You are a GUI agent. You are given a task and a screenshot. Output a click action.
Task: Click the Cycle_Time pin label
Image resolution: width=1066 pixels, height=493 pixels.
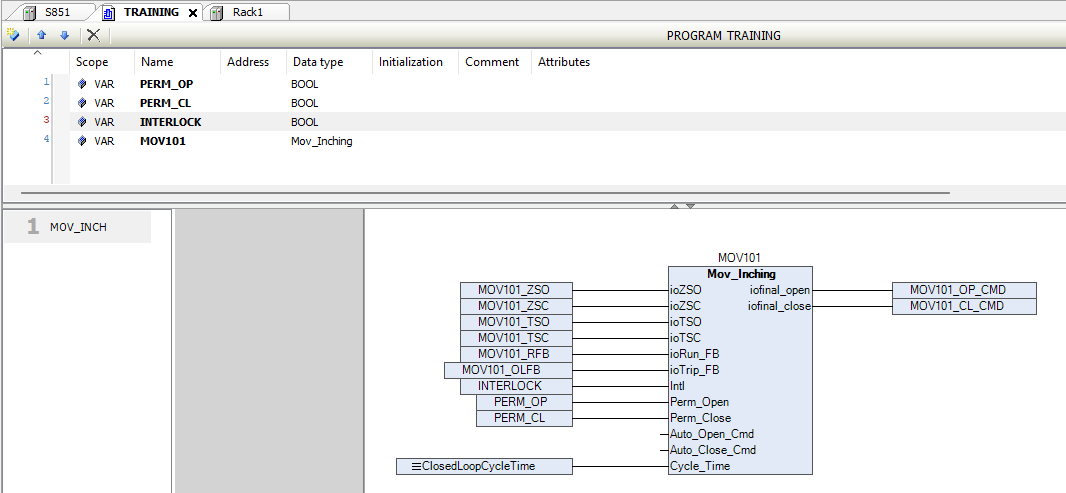click(700, 466)
